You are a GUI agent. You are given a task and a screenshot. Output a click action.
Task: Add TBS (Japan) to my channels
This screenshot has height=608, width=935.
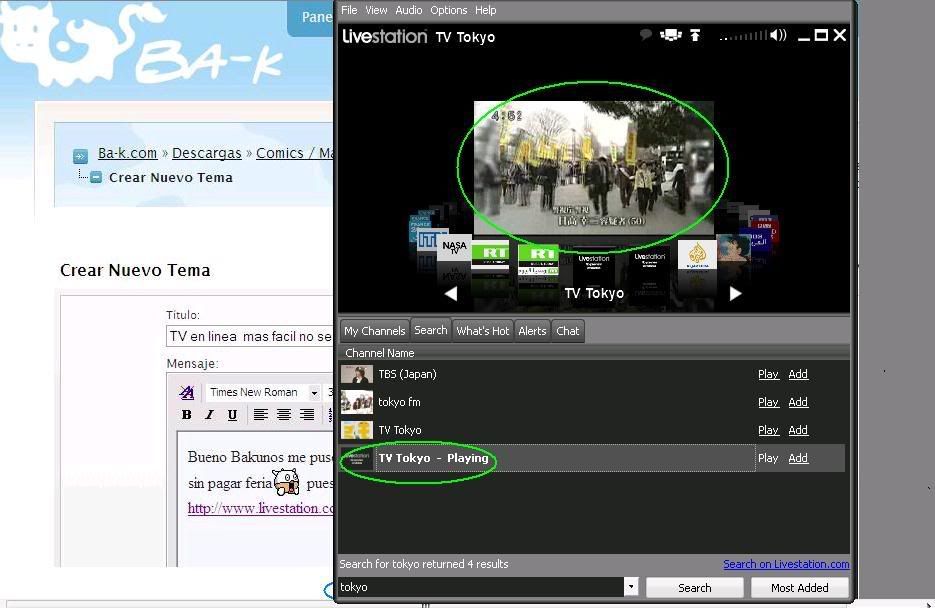(798, 374)
